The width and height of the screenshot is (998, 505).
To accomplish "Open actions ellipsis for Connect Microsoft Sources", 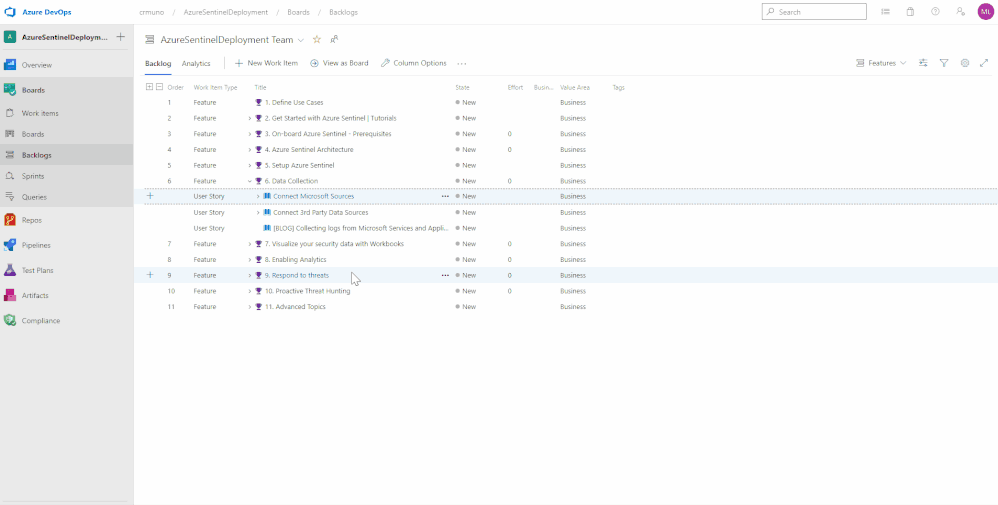I will coord(445,197).
